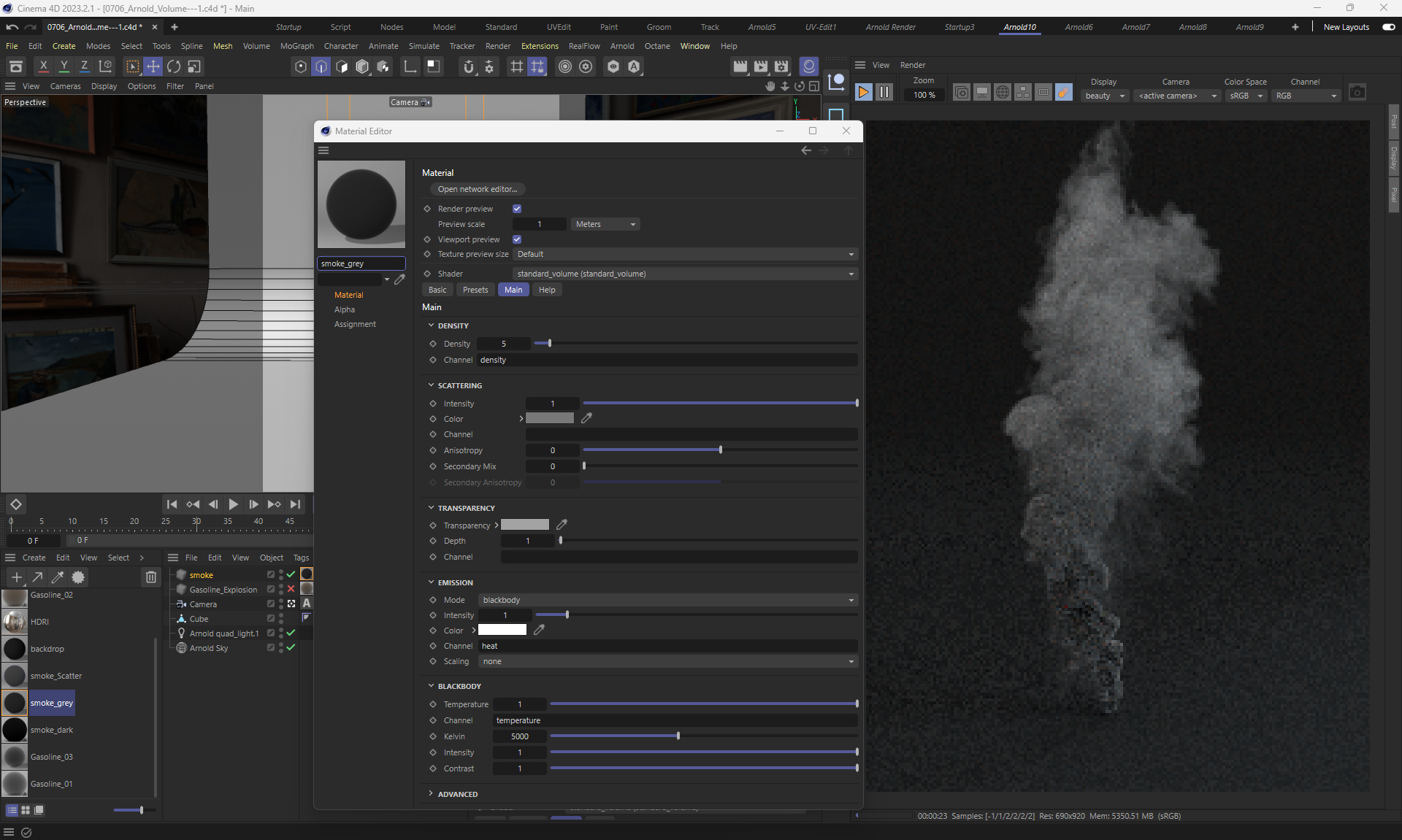1402x840 pixels.
Task: Toggle the New Layouts switch
Action: coord(1388,27)
